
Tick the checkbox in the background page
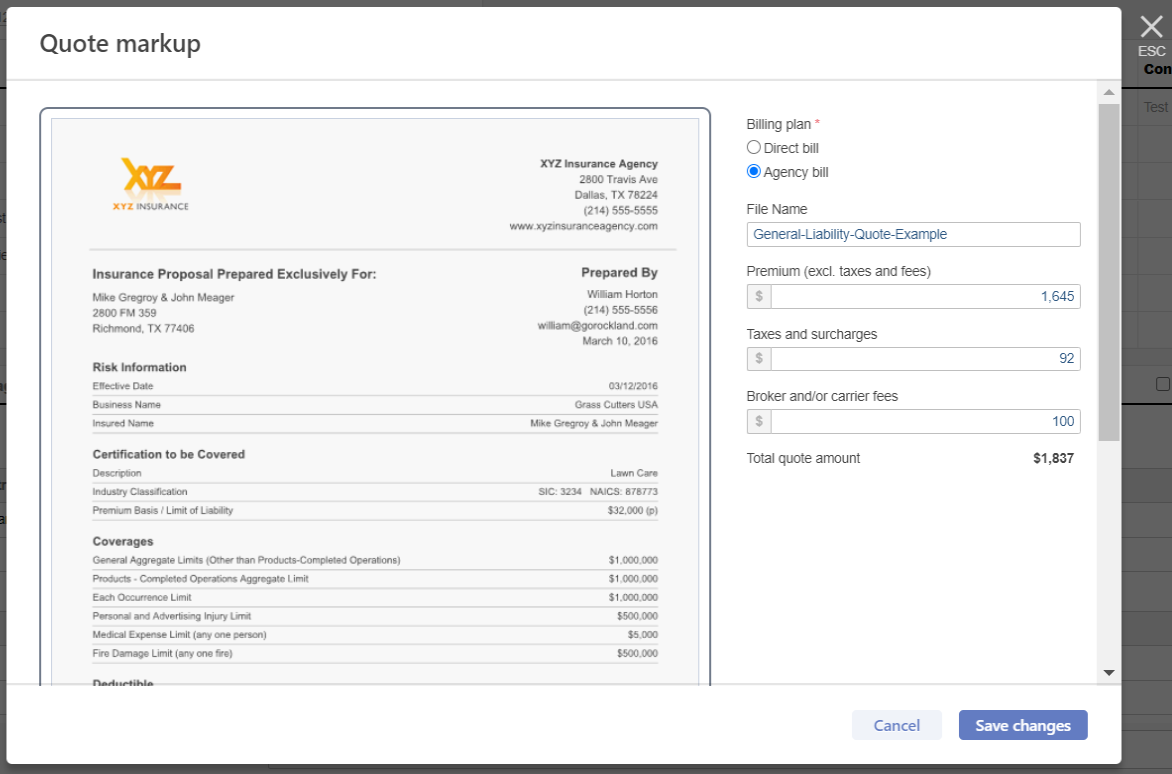pos(1162,384)
